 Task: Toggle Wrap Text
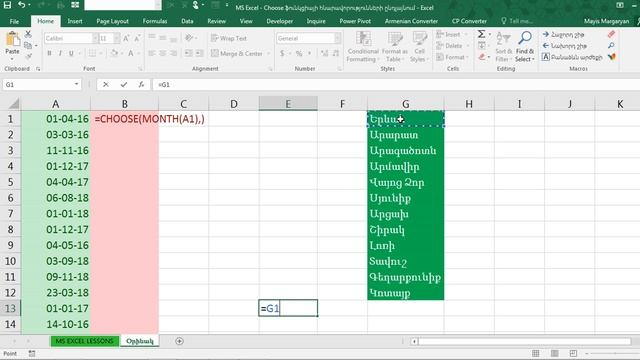coord(229,38)
